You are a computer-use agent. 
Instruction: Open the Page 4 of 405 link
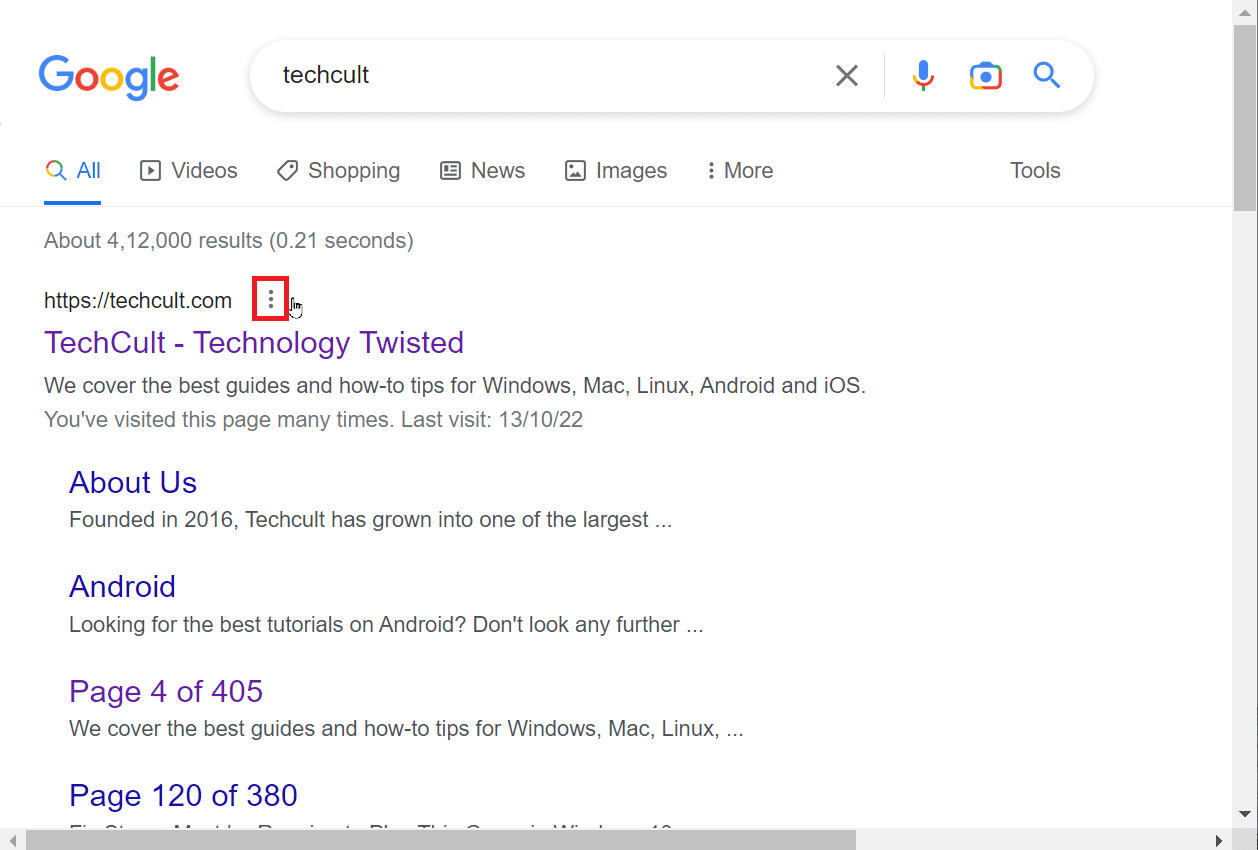coord(166,691)
